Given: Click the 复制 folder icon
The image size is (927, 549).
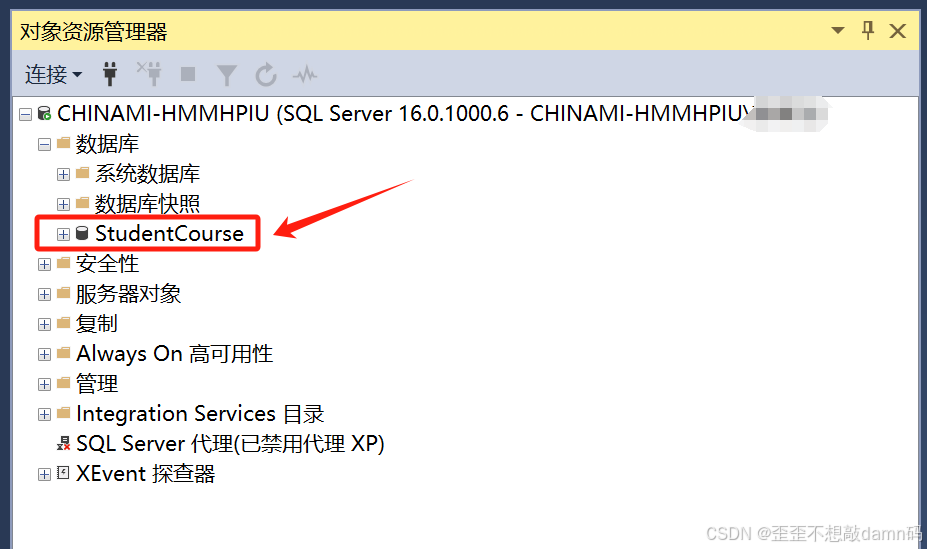Looking at the screenshot, I should tap(64, 323).
